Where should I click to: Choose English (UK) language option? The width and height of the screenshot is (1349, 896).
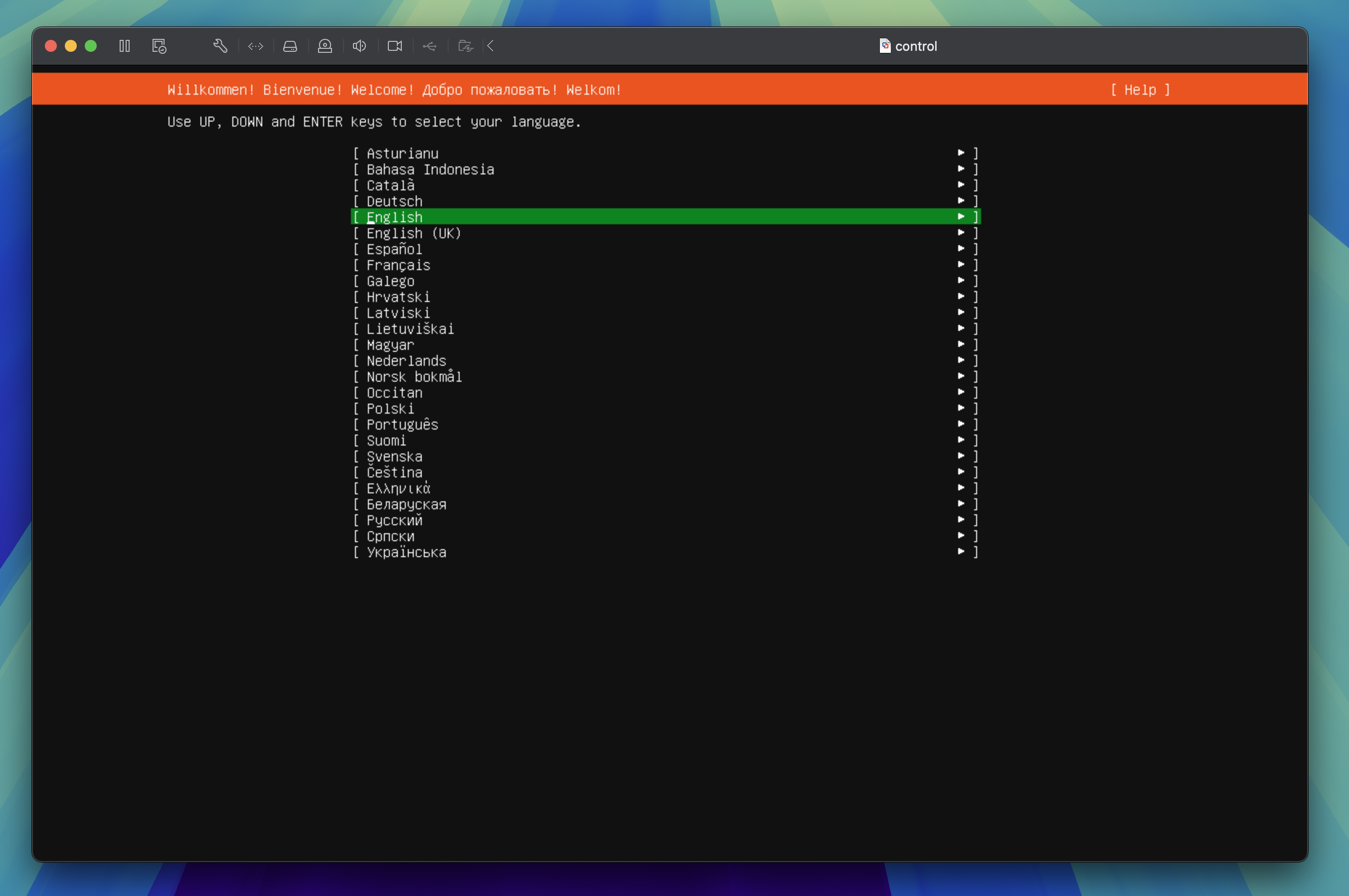click(x=413, y=233)
